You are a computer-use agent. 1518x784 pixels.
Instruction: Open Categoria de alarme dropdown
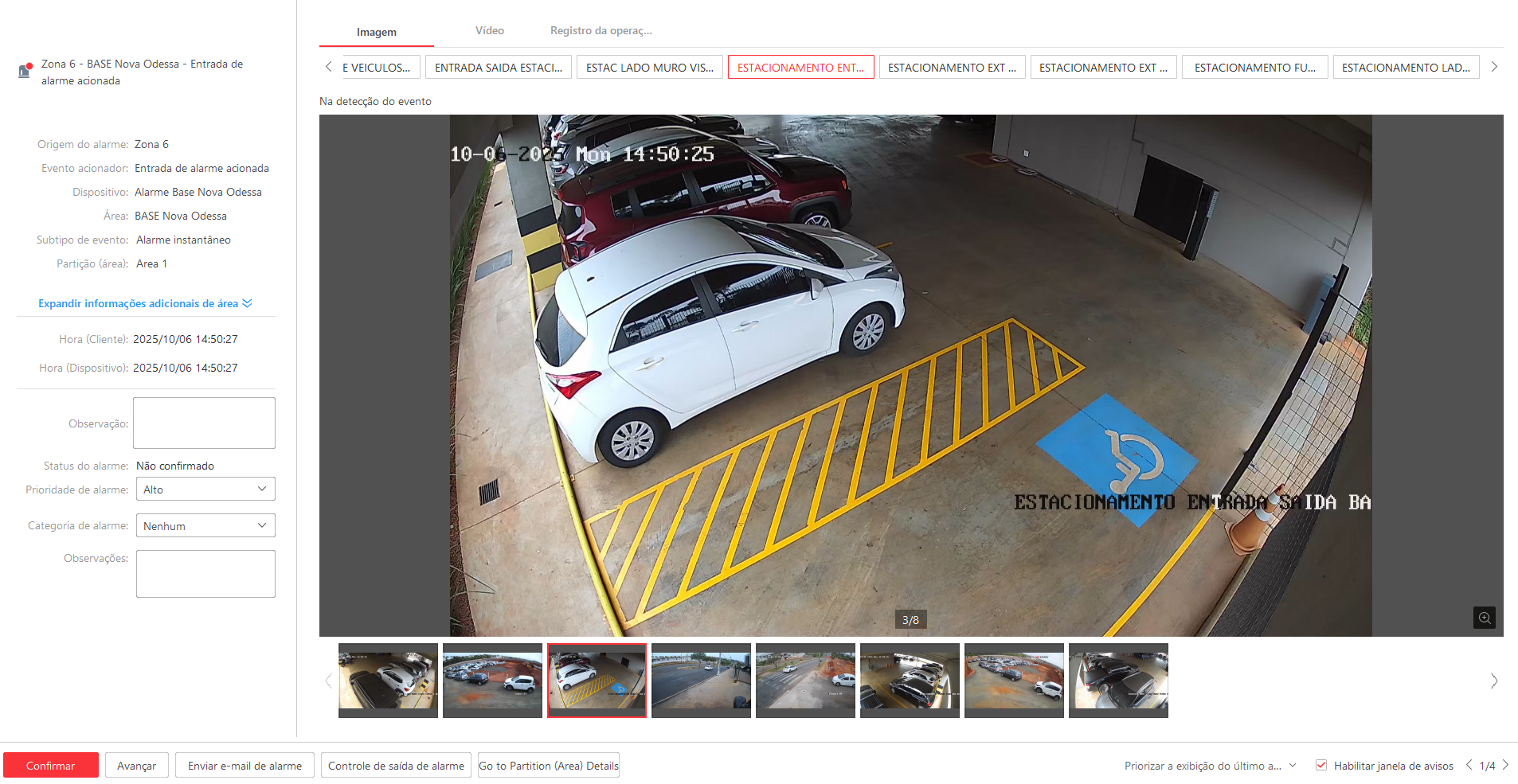click(205, 526)
